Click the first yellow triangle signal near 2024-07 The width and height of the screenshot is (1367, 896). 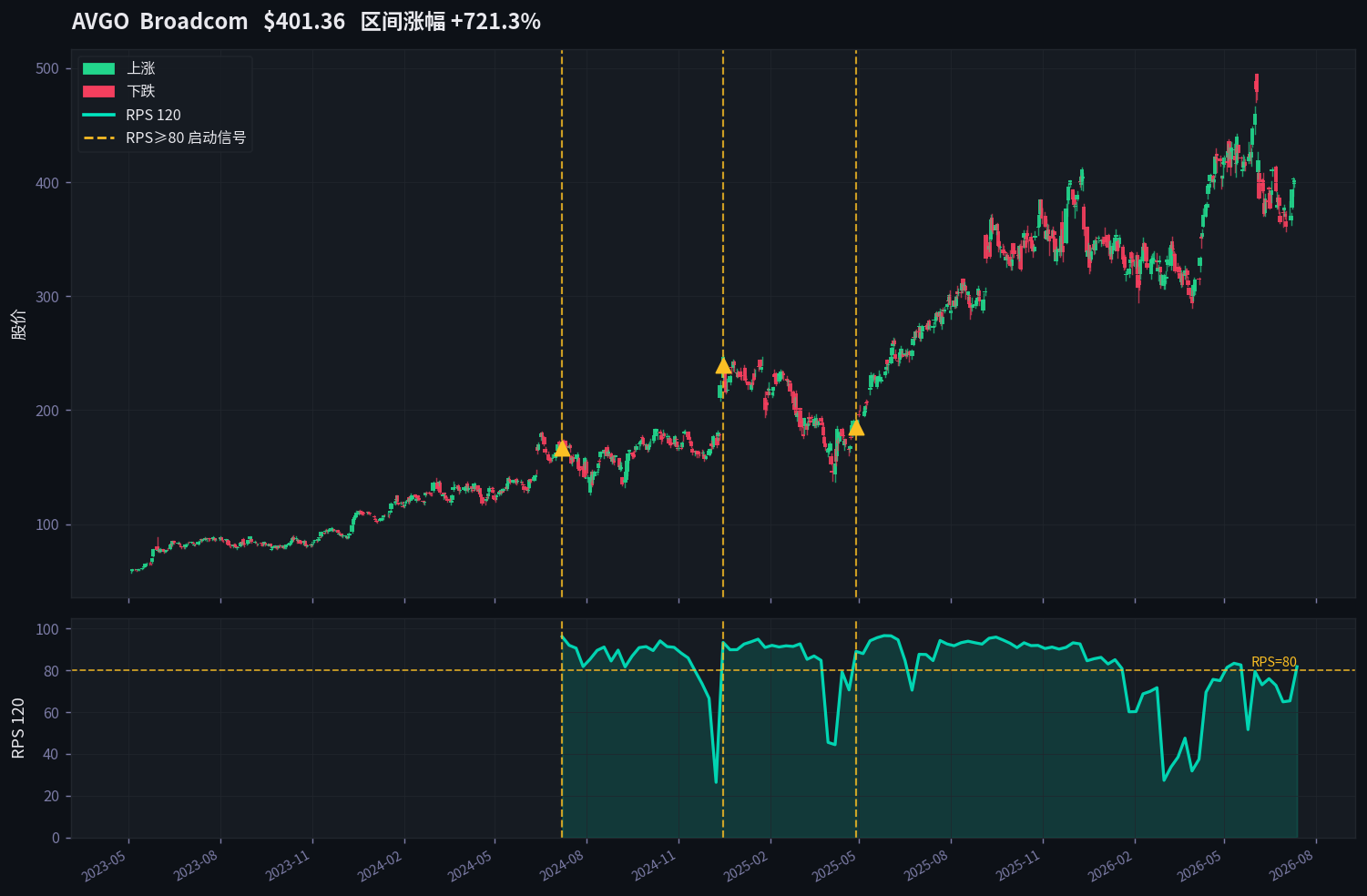click(562, 448)
